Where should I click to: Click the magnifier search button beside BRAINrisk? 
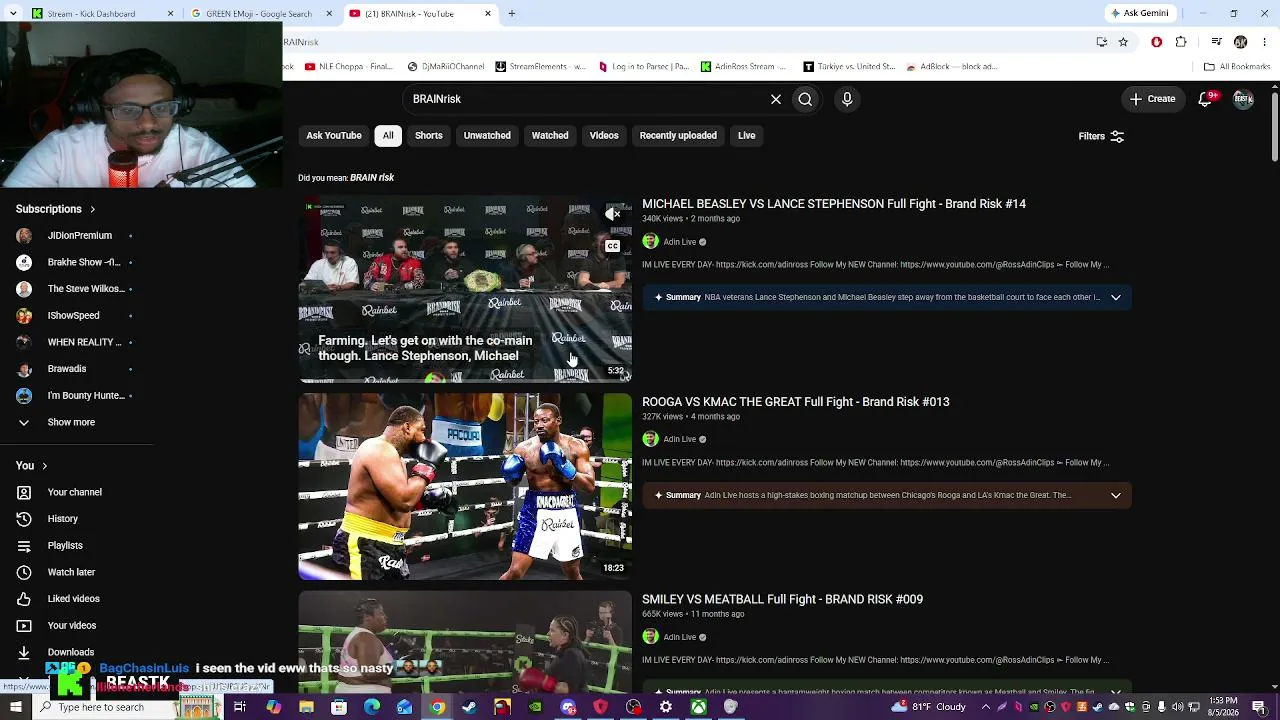(x=805, y=99)
